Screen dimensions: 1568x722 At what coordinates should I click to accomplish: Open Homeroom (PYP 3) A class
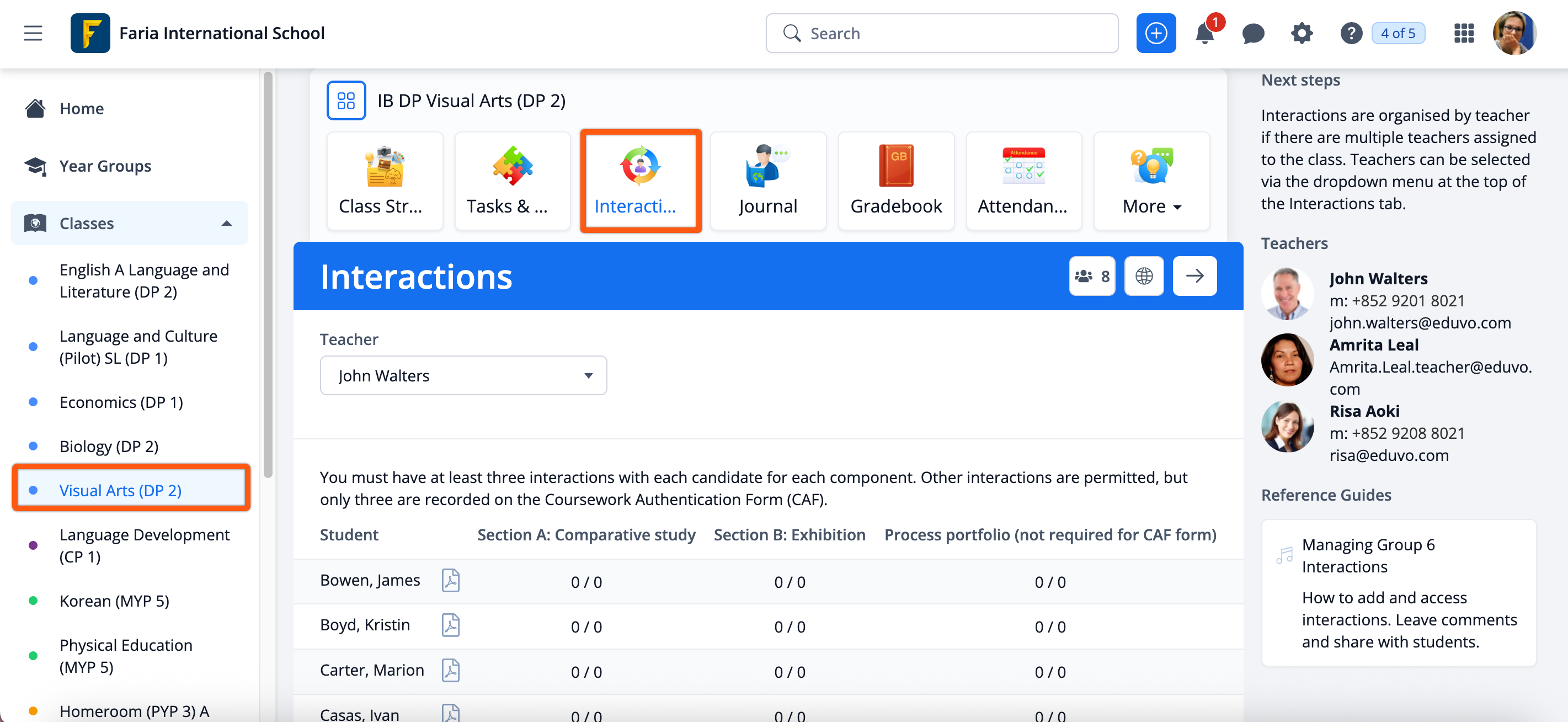click(134, 711)
